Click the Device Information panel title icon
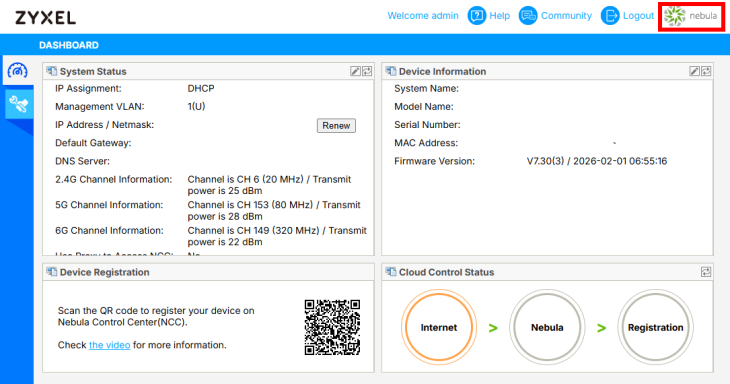 (391, 71)
